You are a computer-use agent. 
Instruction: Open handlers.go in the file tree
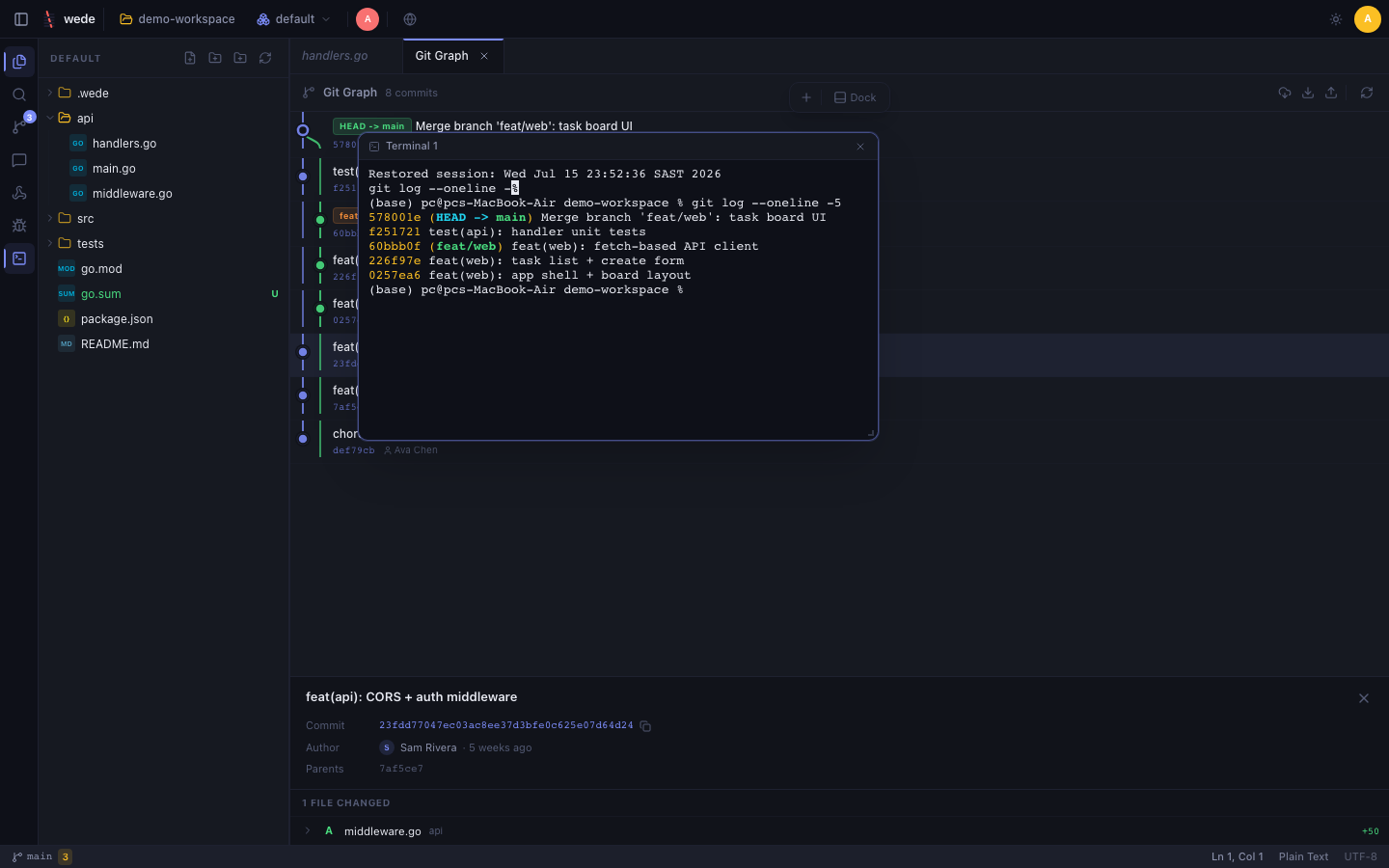[x=164, y=144]
